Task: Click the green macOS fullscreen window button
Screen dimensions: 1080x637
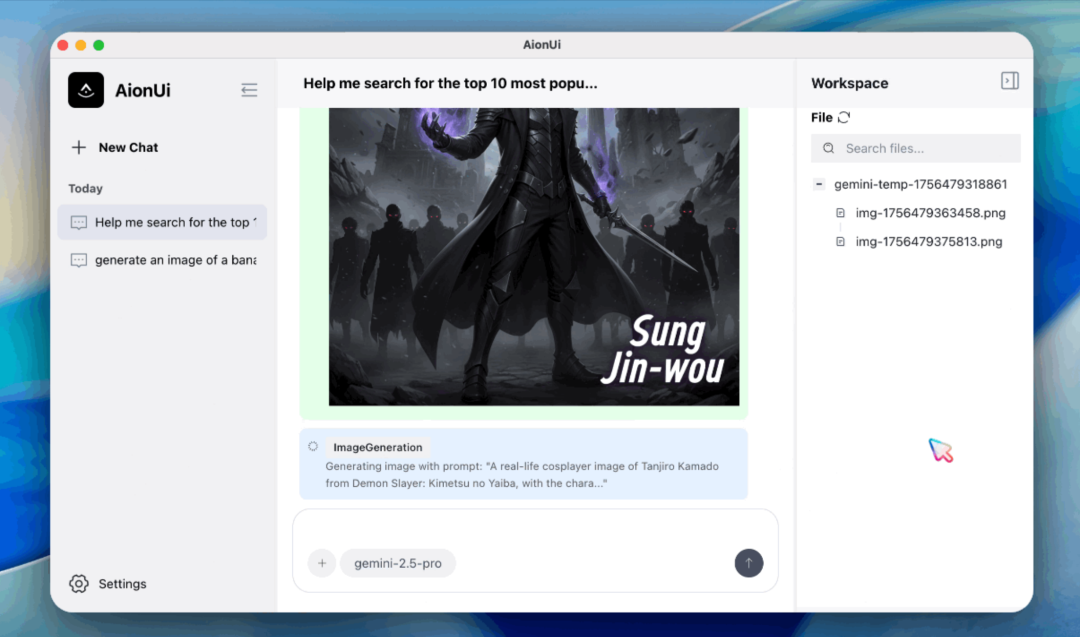Action: tap(99, 45)
